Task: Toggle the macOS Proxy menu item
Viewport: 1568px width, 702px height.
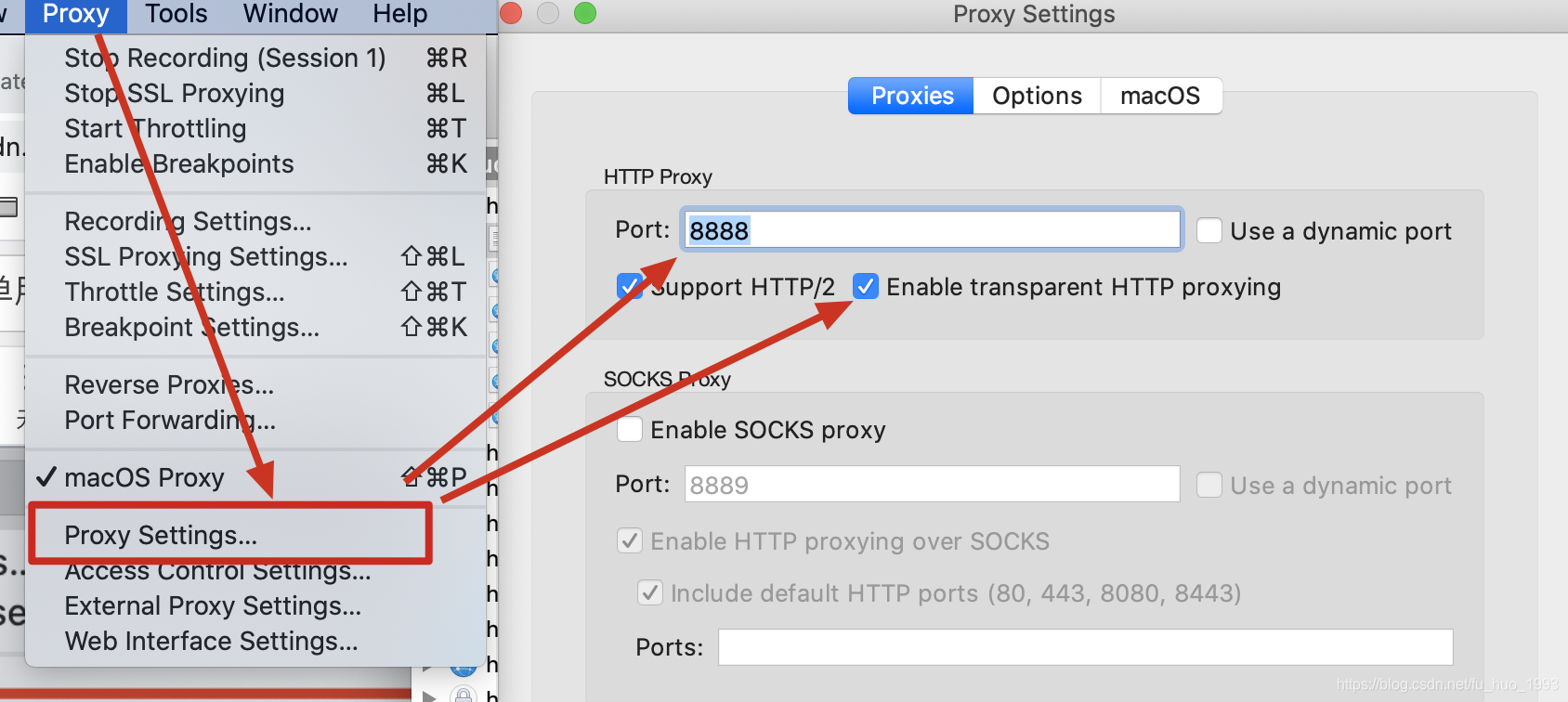Action: [255, 477]
